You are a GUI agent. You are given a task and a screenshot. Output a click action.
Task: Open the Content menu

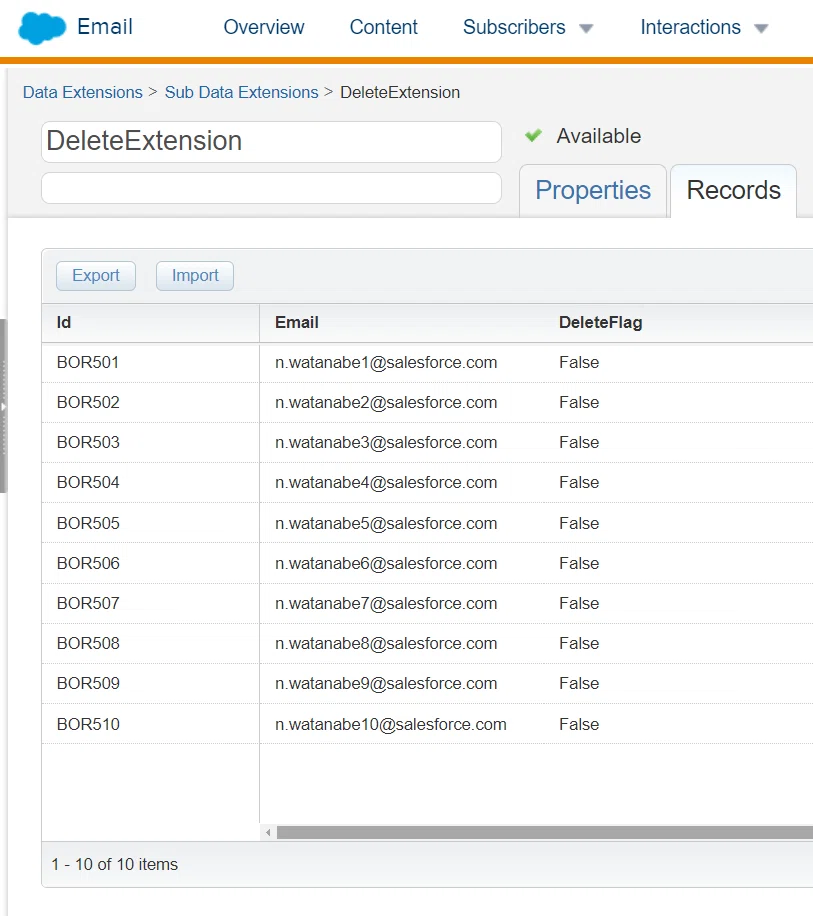[x=384, y=27]
